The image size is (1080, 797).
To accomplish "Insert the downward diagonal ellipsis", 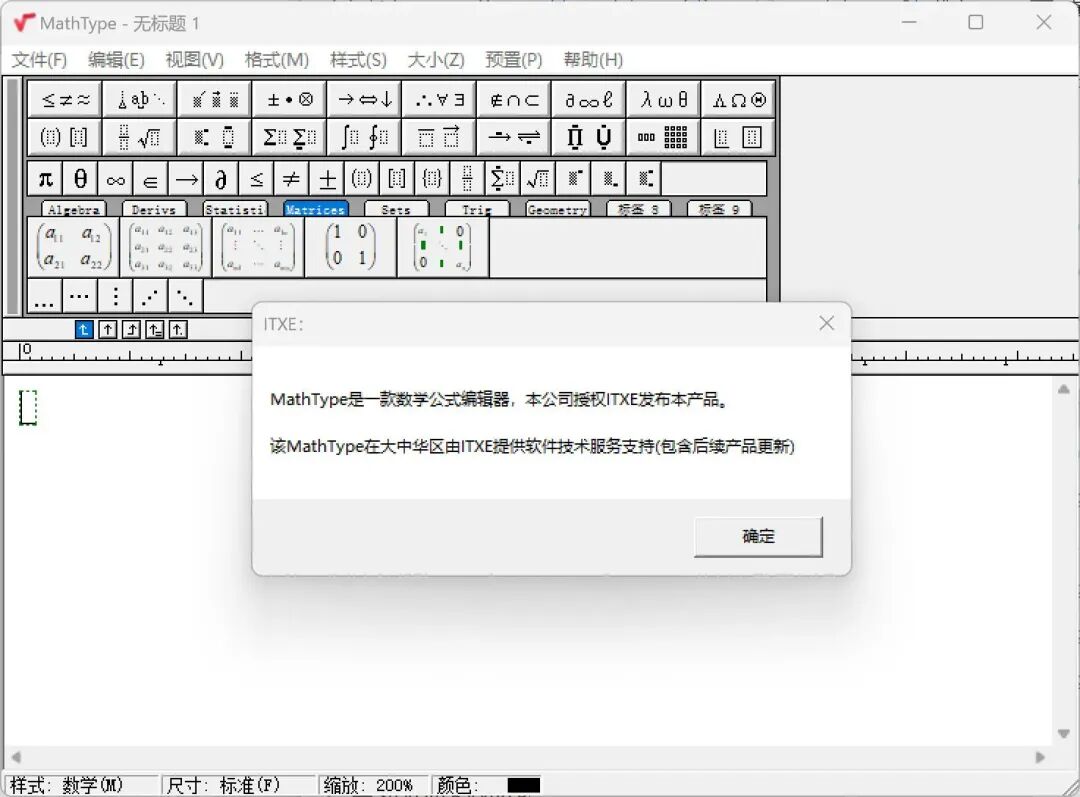I will pos(186,296).
